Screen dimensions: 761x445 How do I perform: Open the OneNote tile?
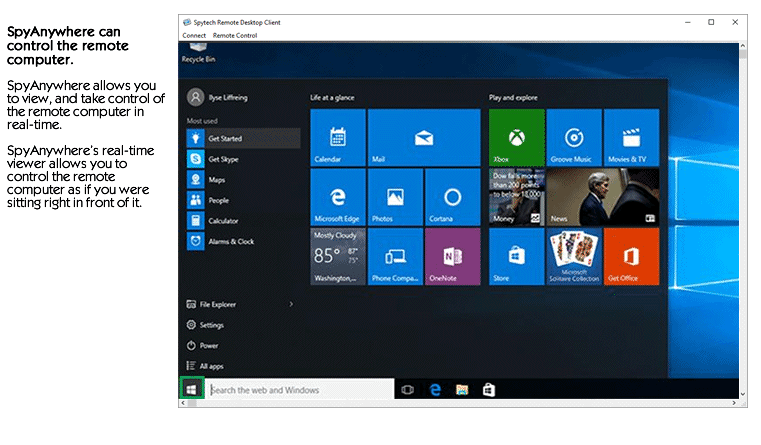(x=453, y=257)
